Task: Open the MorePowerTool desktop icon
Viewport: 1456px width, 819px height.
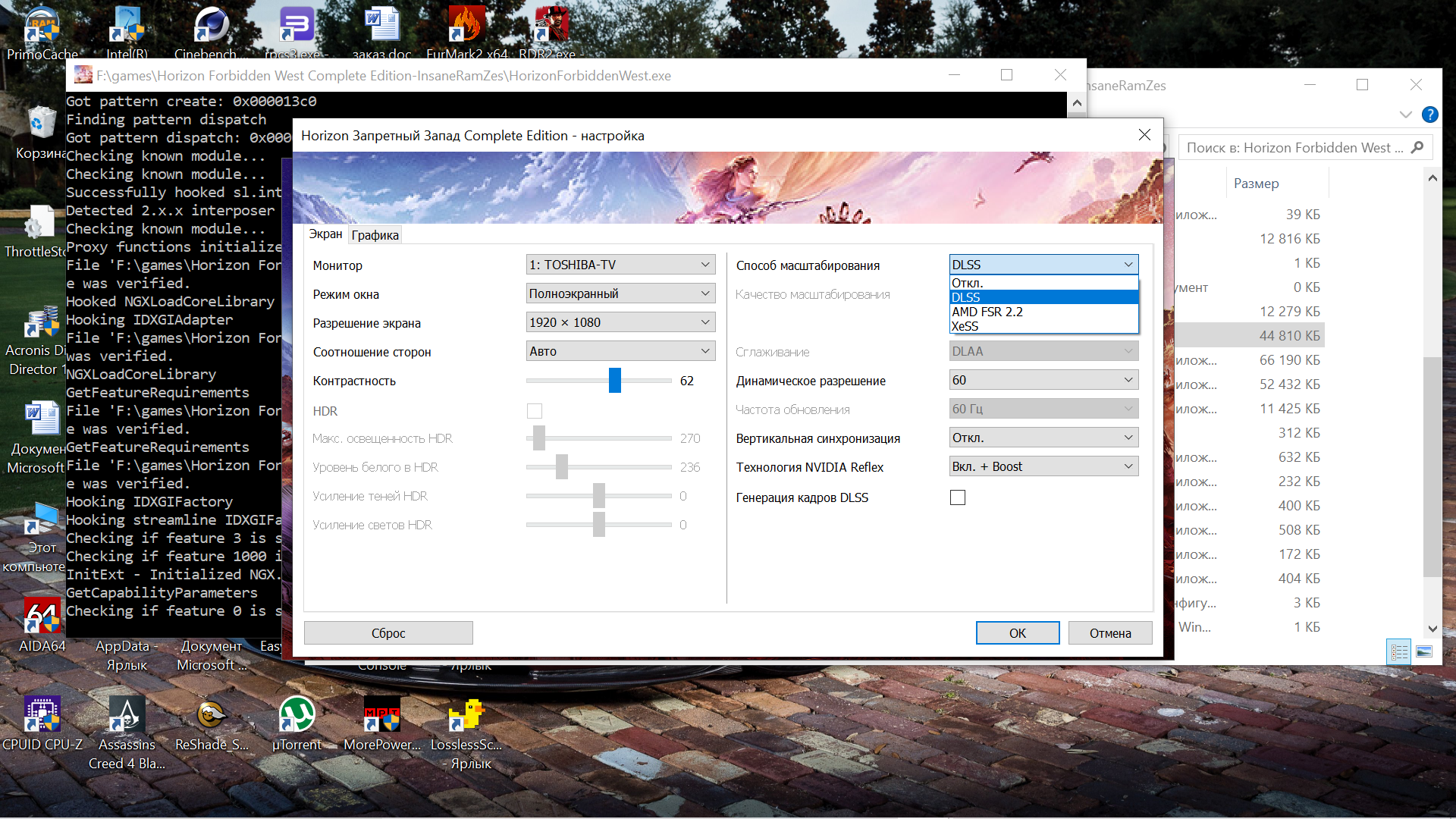Action: (381, 715)
